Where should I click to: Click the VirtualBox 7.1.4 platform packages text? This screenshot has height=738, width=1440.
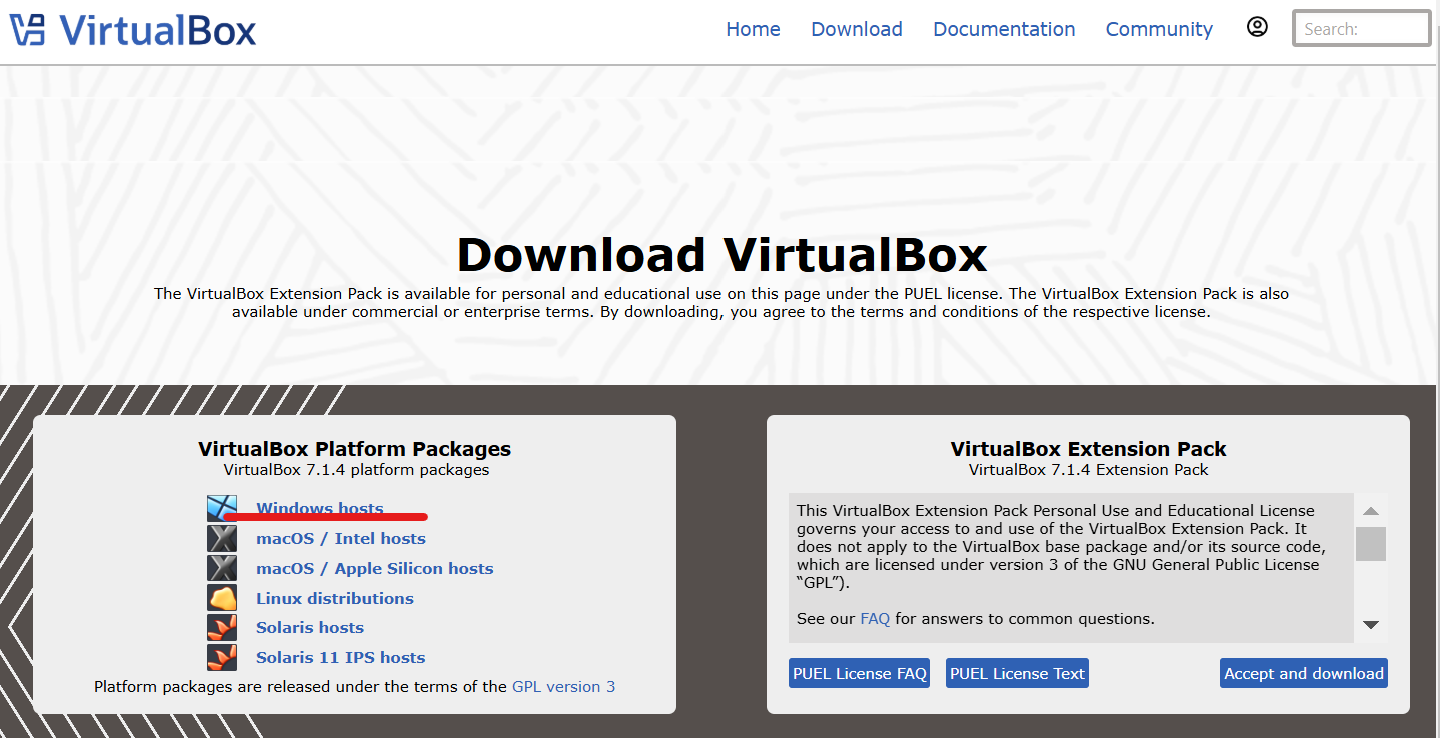pos(357,470)
